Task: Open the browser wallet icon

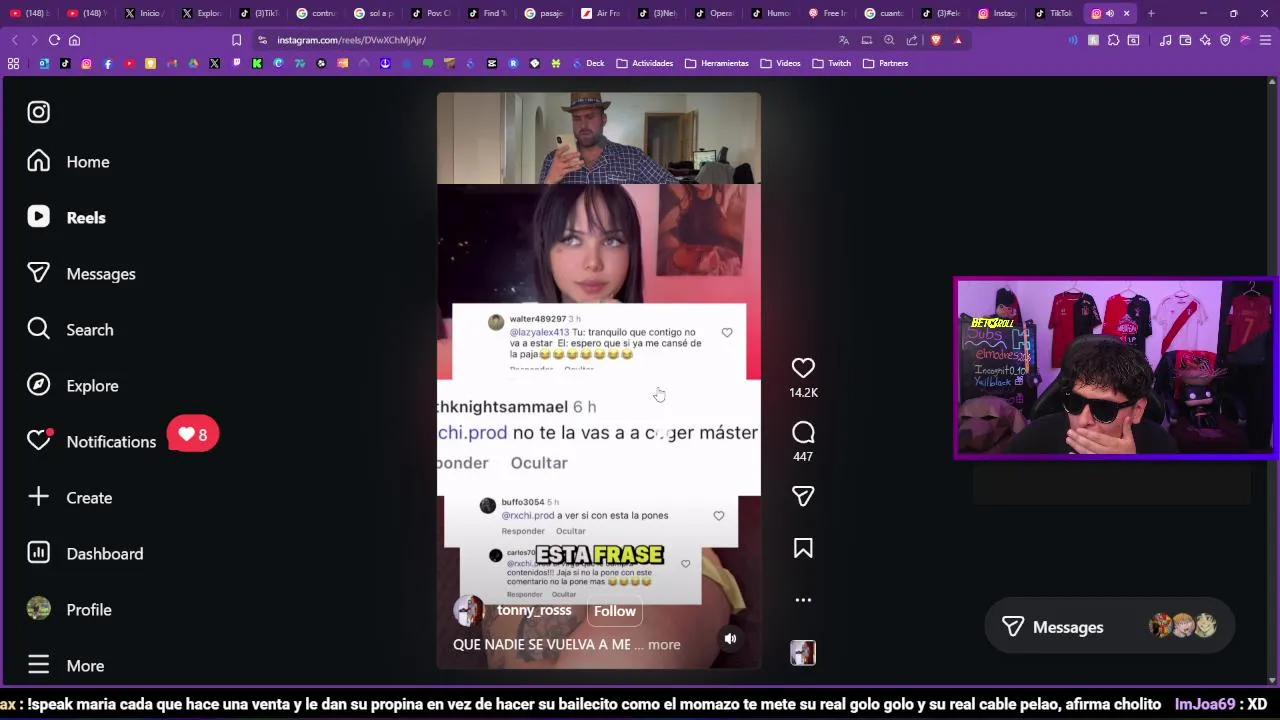Action: tap(1185, 40)
